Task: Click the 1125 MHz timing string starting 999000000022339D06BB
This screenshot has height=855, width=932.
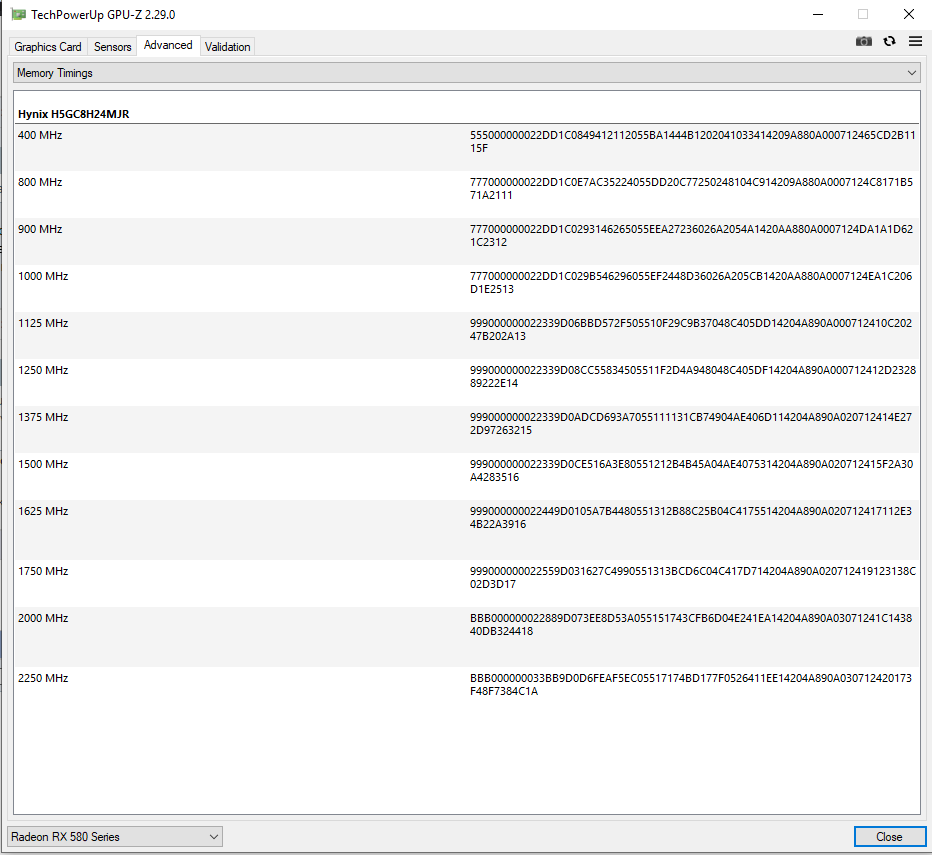Action: coord(691,329)
